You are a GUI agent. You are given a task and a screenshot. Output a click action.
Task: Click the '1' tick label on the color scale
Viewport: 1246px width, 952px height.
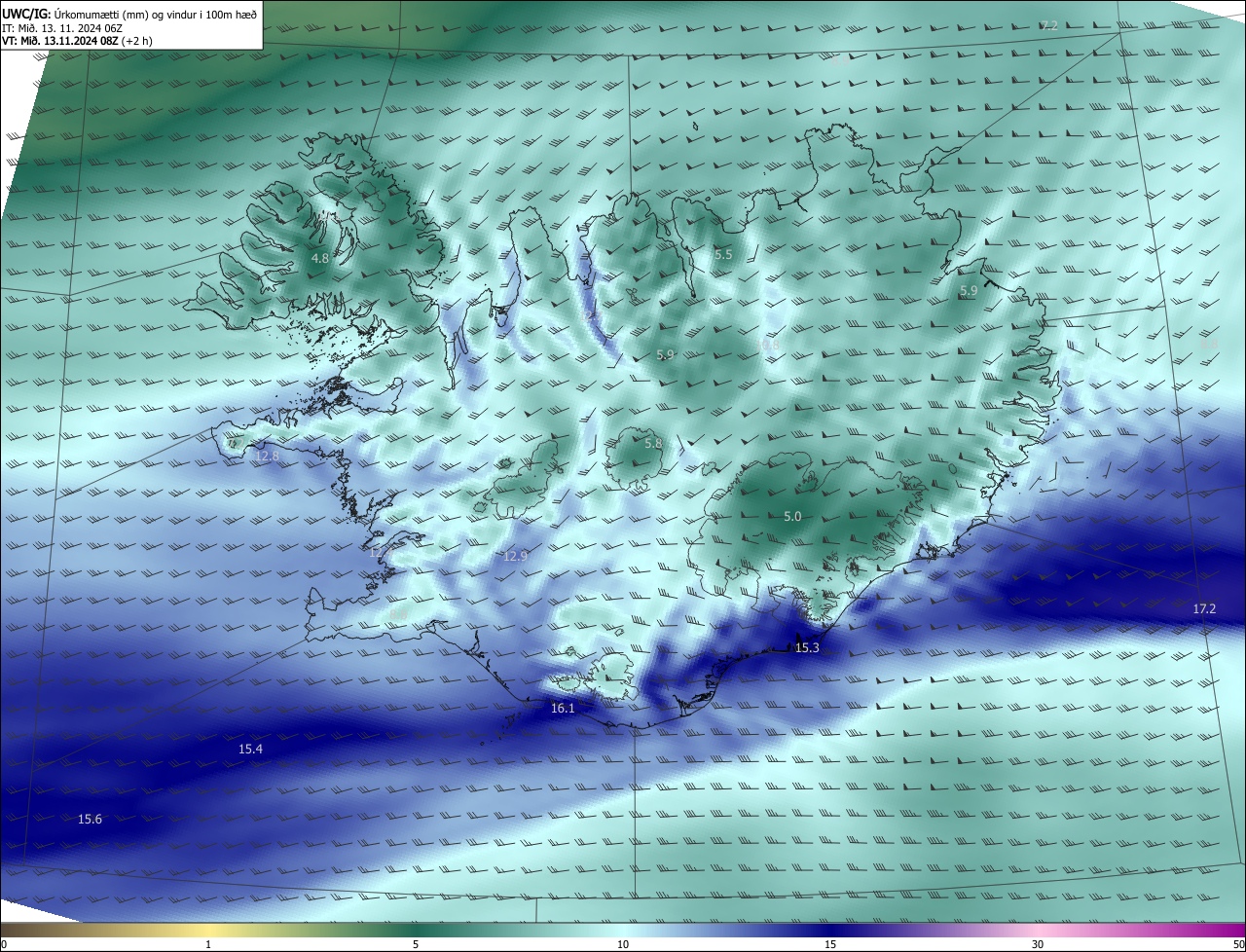[208, 945]
